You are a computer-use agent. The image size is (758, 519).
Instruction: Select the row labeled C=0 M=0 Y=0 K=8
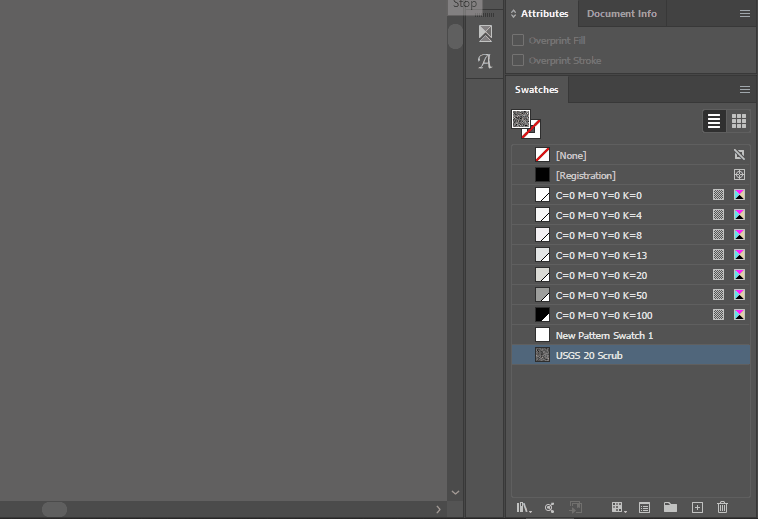[x=631, y=235]
